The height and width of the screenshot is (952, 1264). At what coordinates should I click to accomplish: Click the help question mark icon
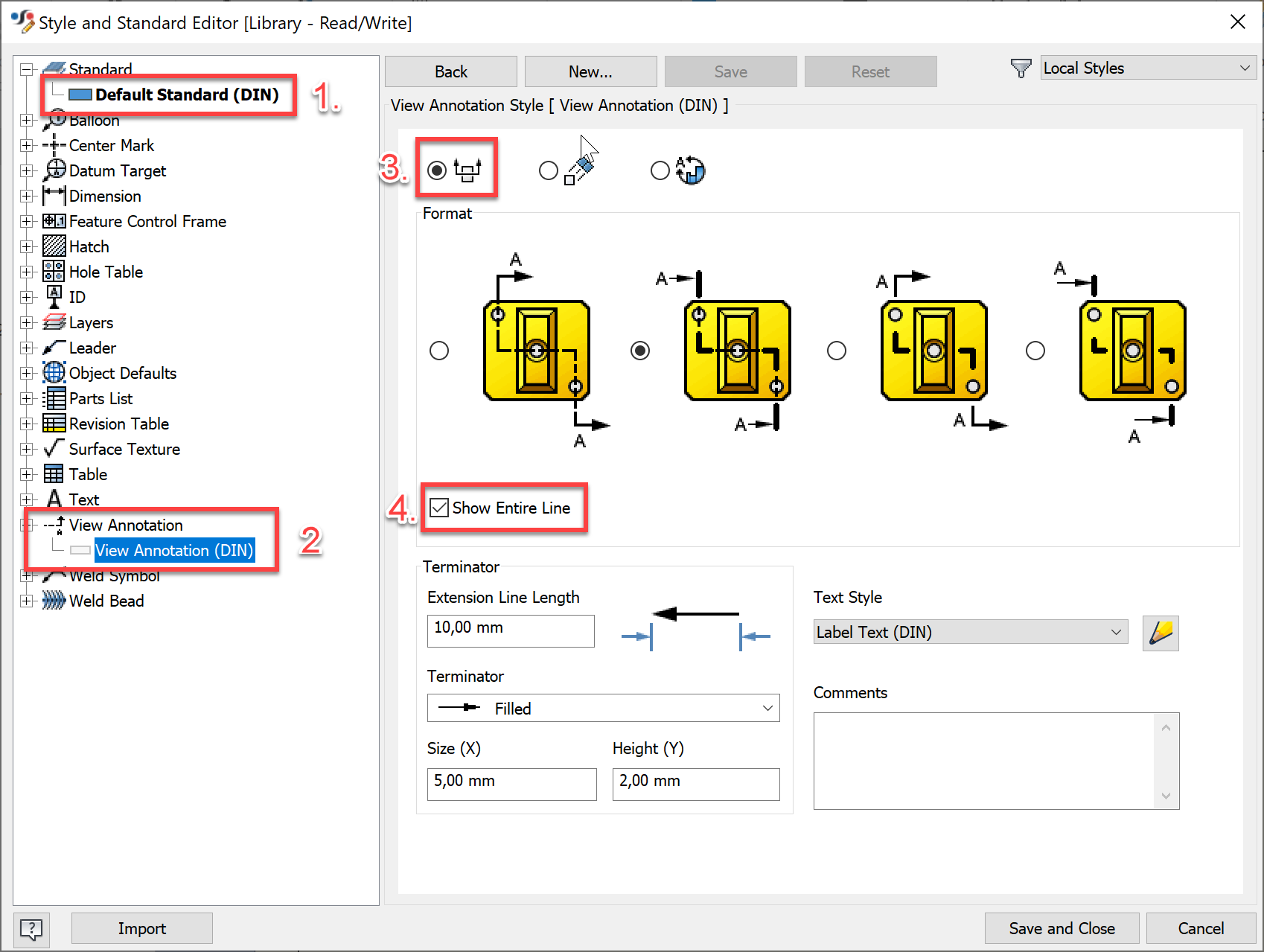coord(31,929)
